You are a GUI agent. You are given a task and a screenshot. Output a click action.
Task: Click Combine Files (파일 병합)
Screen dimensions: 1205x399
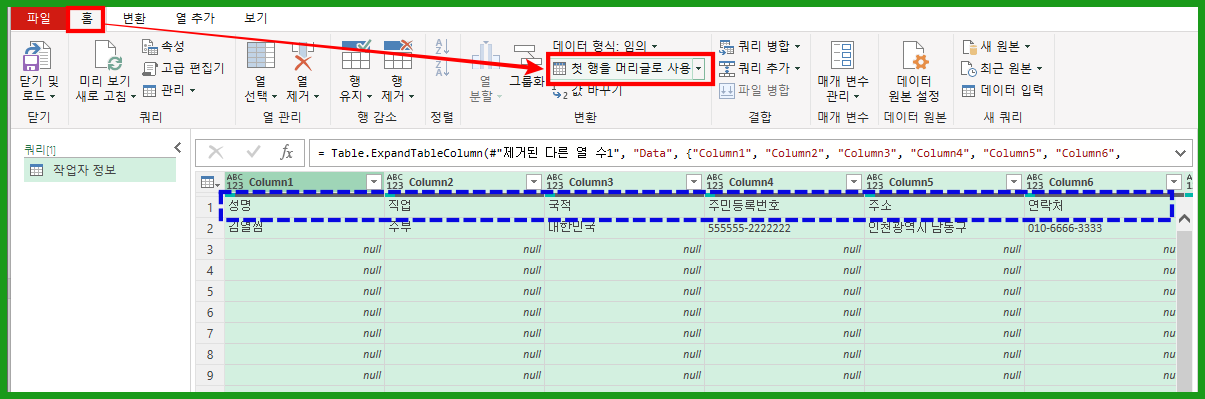754,90
